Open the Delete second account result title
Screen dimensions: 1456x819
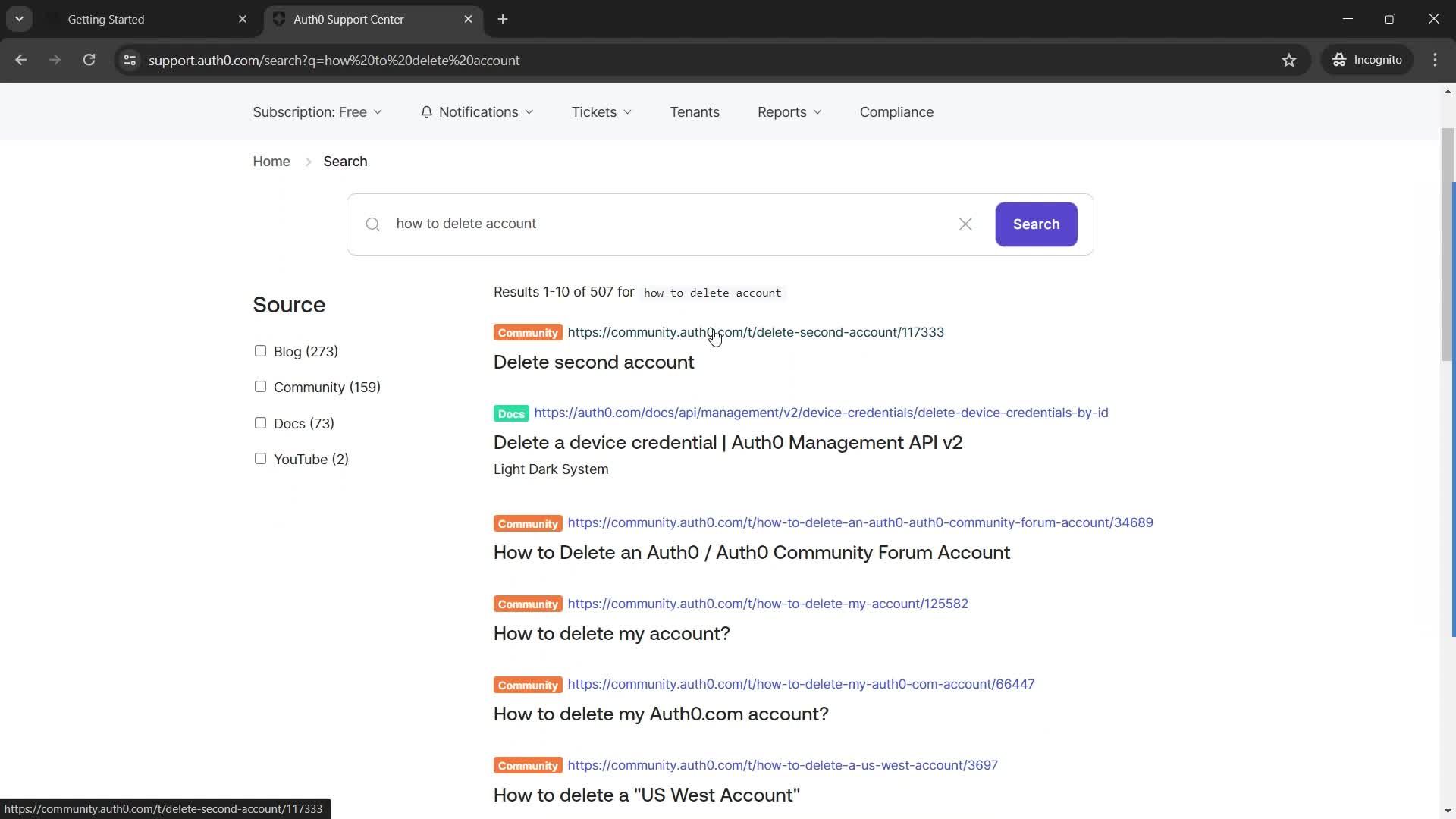click(594, 362)
